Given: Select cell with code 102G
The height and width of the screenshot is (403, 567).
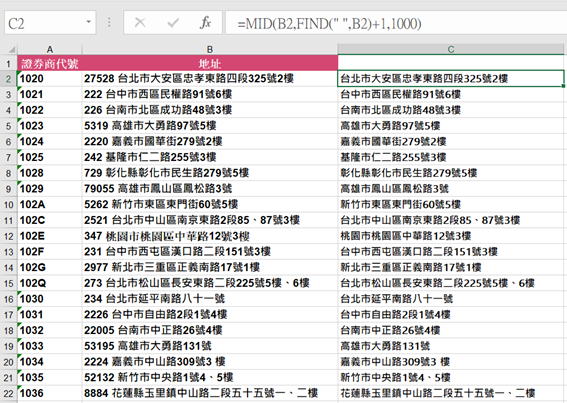Looking at the screenshot, I should click(50, 268).
